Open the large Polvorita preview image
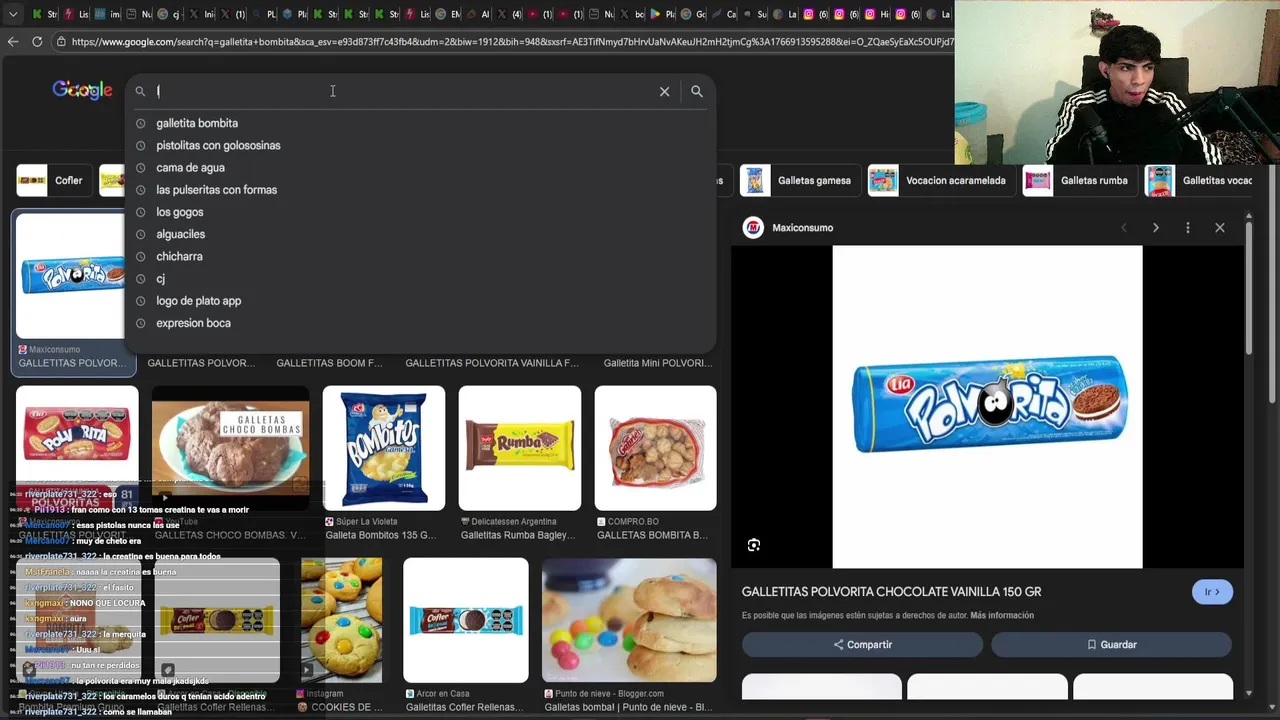 [987, 407]
